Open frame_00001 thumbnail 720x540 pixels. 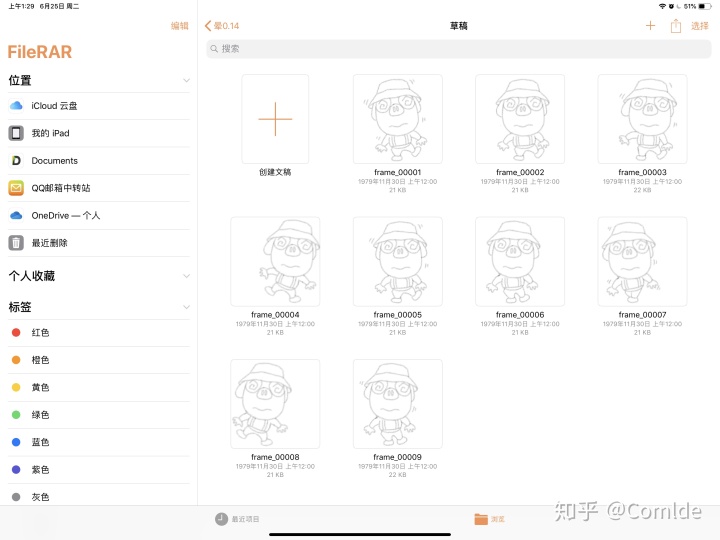(398, 119)
